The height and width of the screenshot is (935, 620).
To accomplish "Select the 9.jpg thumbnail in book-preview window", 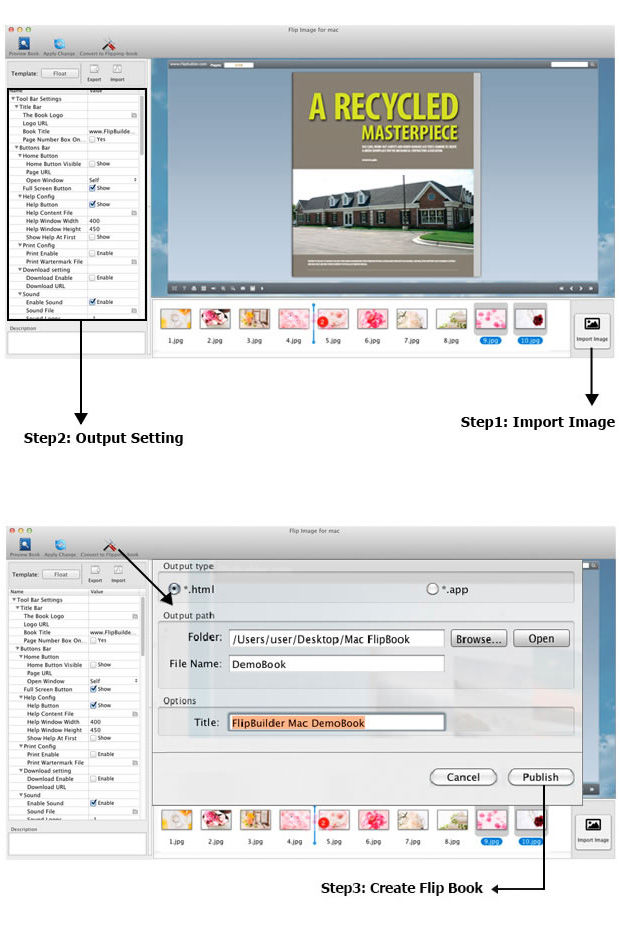I will point(491,319).
